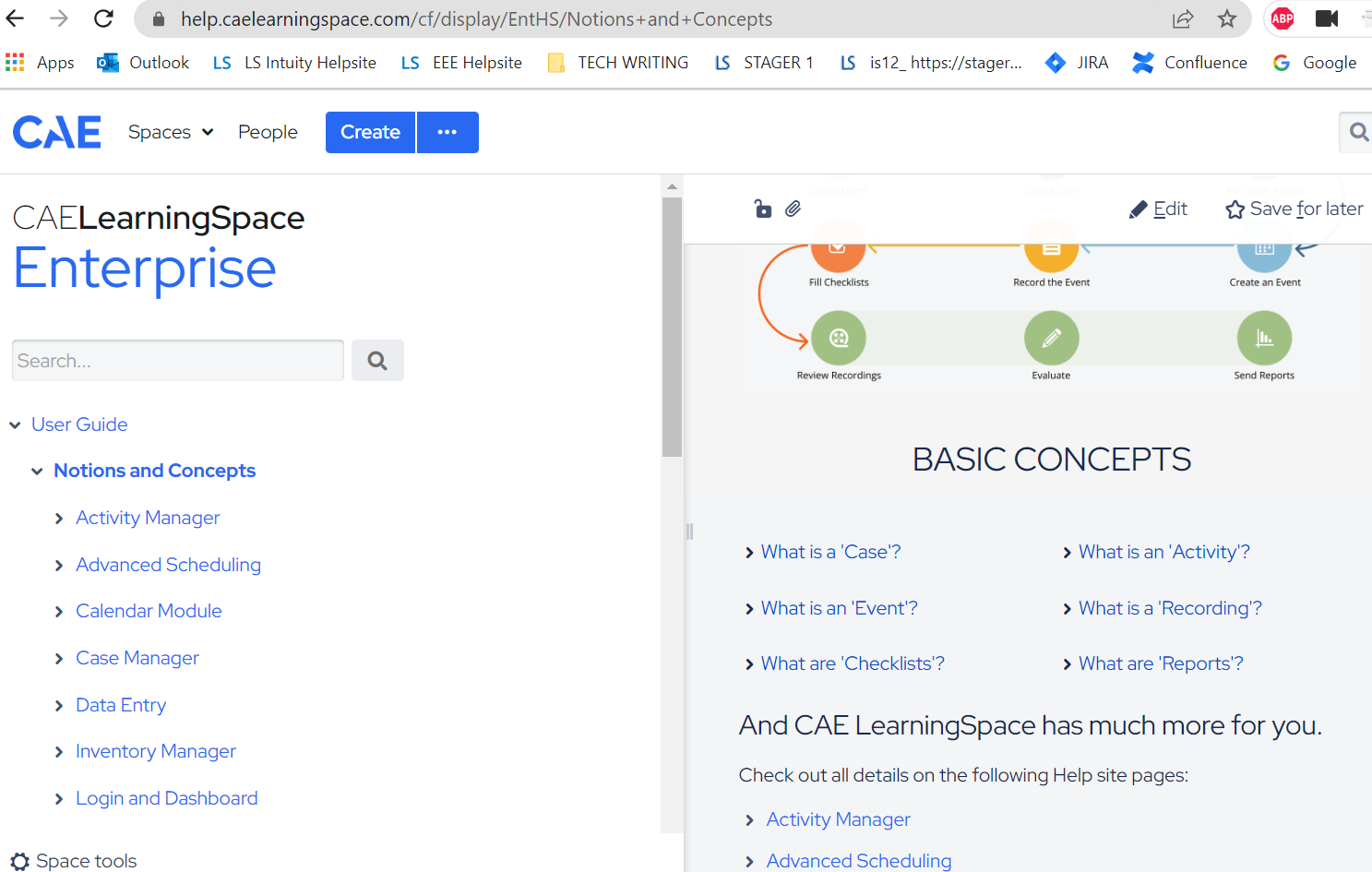Click the Review Recordings workflow icon
The width and height of the screenshot is (1372, 872).
coord(839,338)
